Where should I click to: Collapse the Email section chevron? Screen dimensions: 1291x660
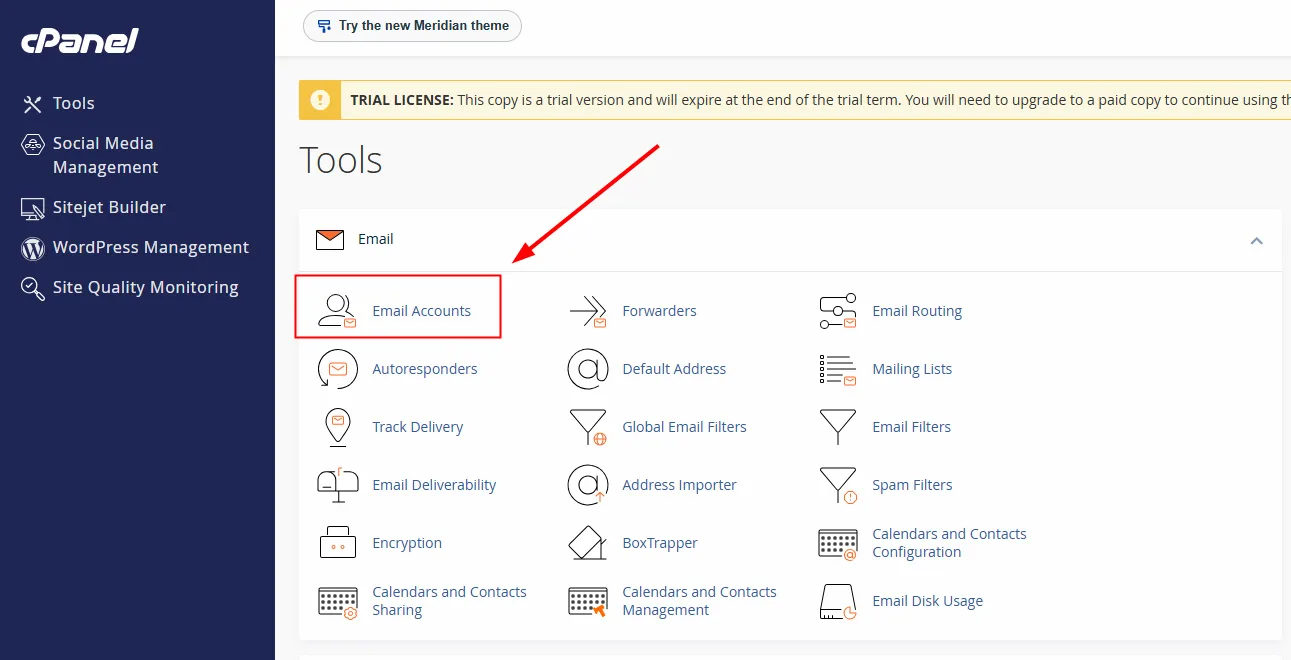click(x=1257, y=240)
